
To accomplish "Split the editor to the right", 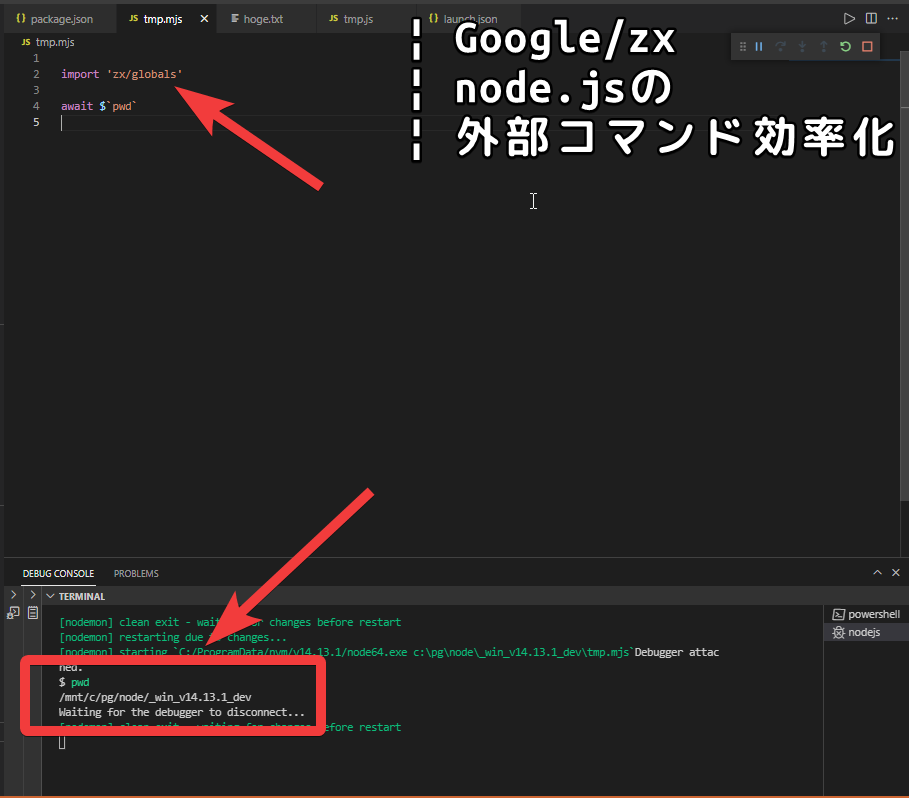I will coord(871,18).
